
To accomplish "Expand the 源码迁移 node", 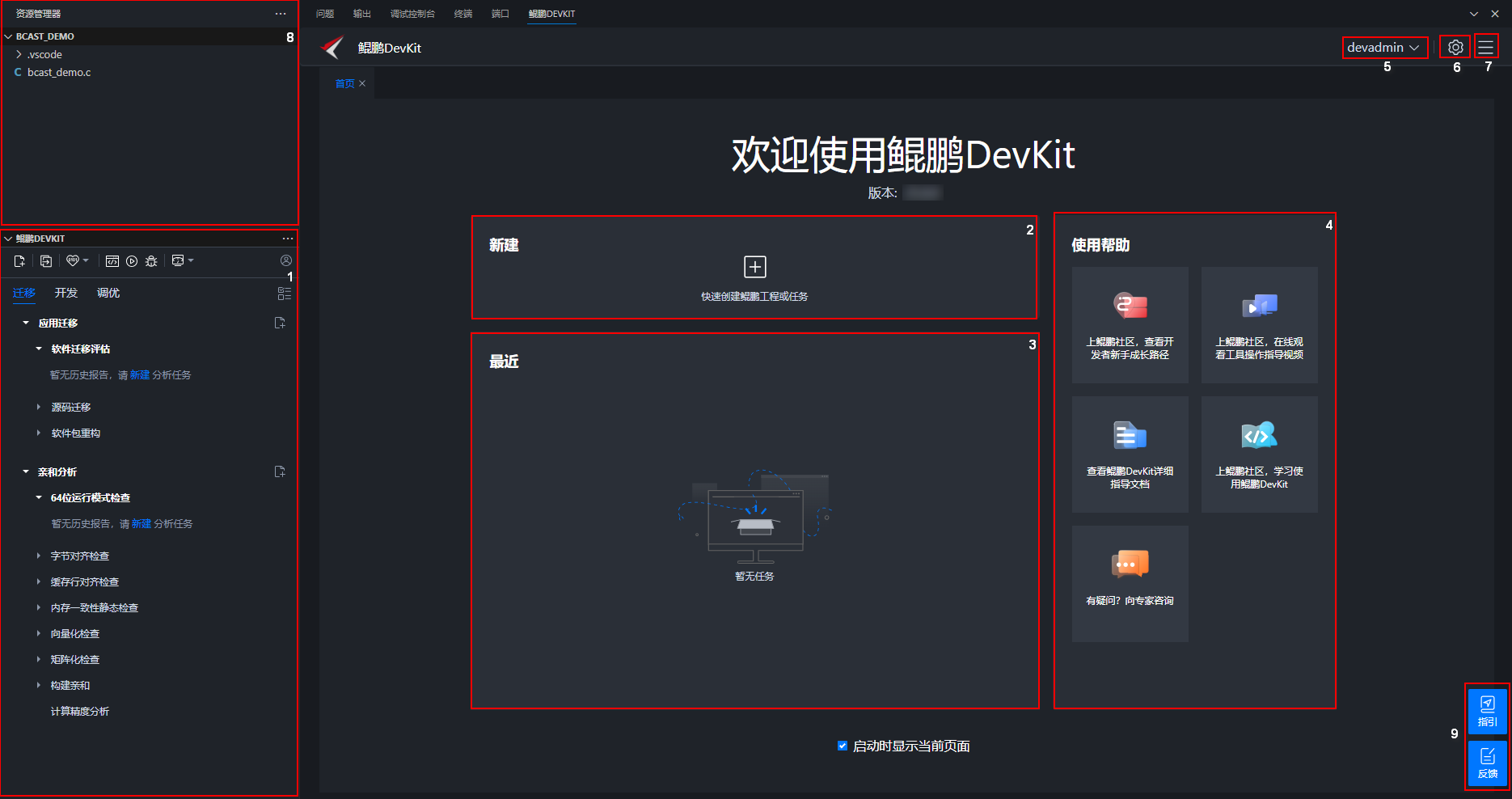I will tap(39, 407).
